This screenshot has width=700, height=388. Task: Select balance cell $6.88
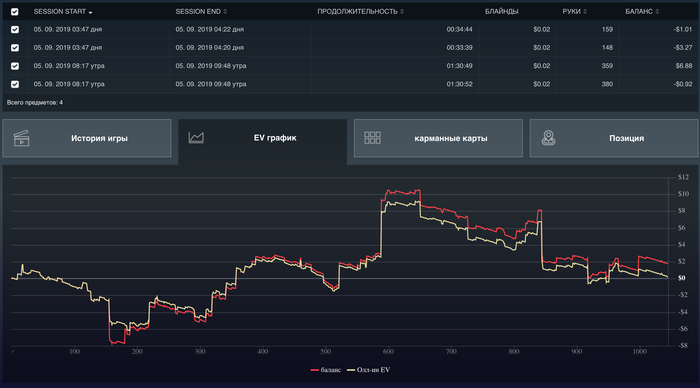(x=683, y=66)
